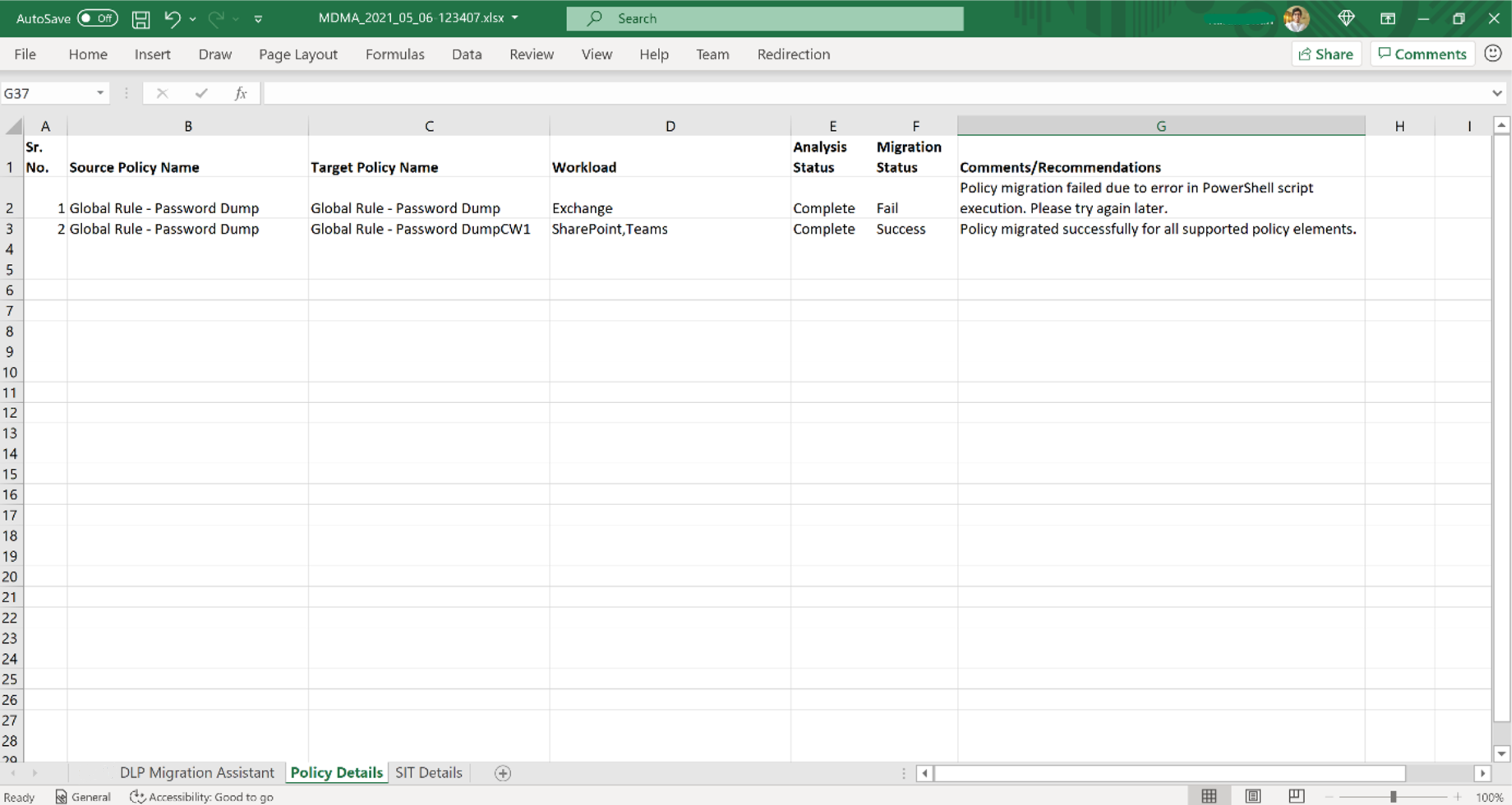The height and width of the screenshot is (805, 1512).
Task: Click the Redo icon
Action: (215, 18)
